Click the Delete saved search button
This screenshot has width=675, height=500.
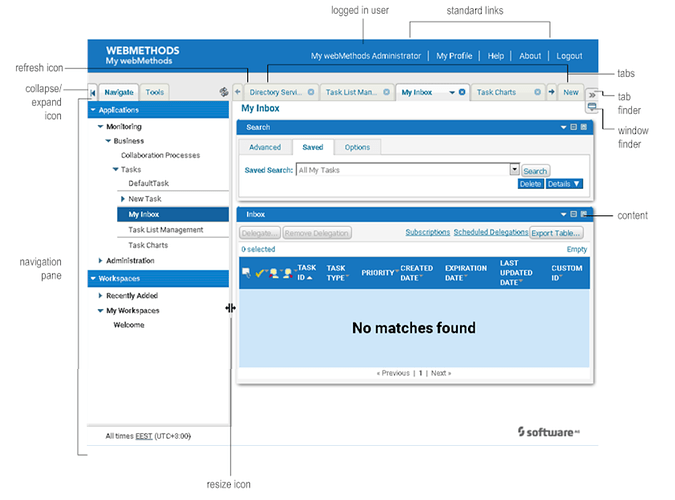pos(530,184)
